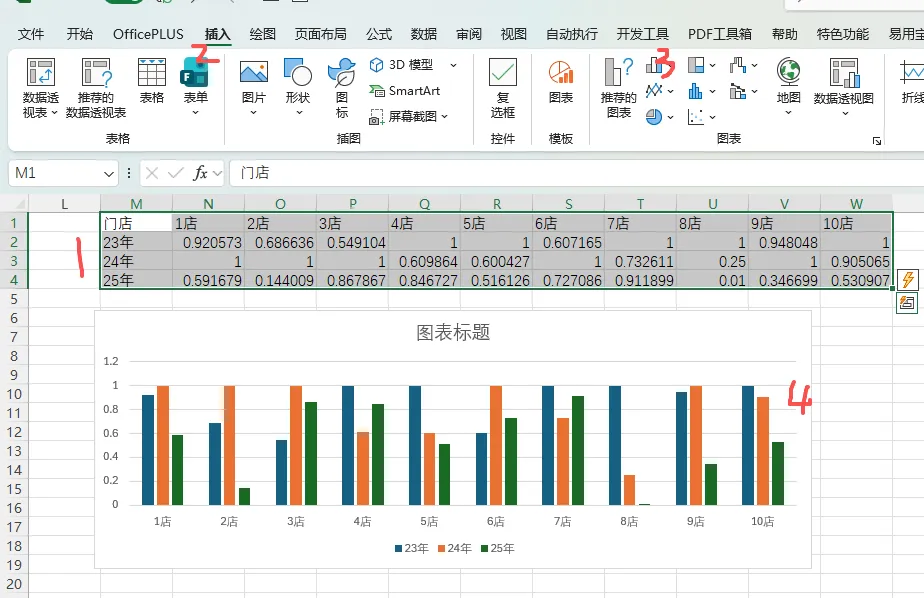924x598 pixels.
Task: Click the 23年 legend entry
Action: [x=412, y=549]
